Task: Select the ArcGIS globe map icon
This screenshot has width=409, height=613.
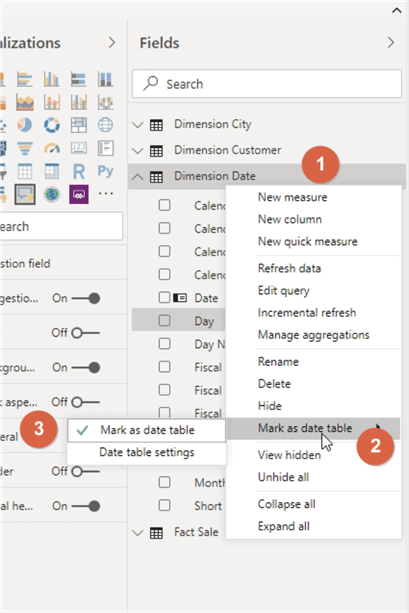Action: 52,194
